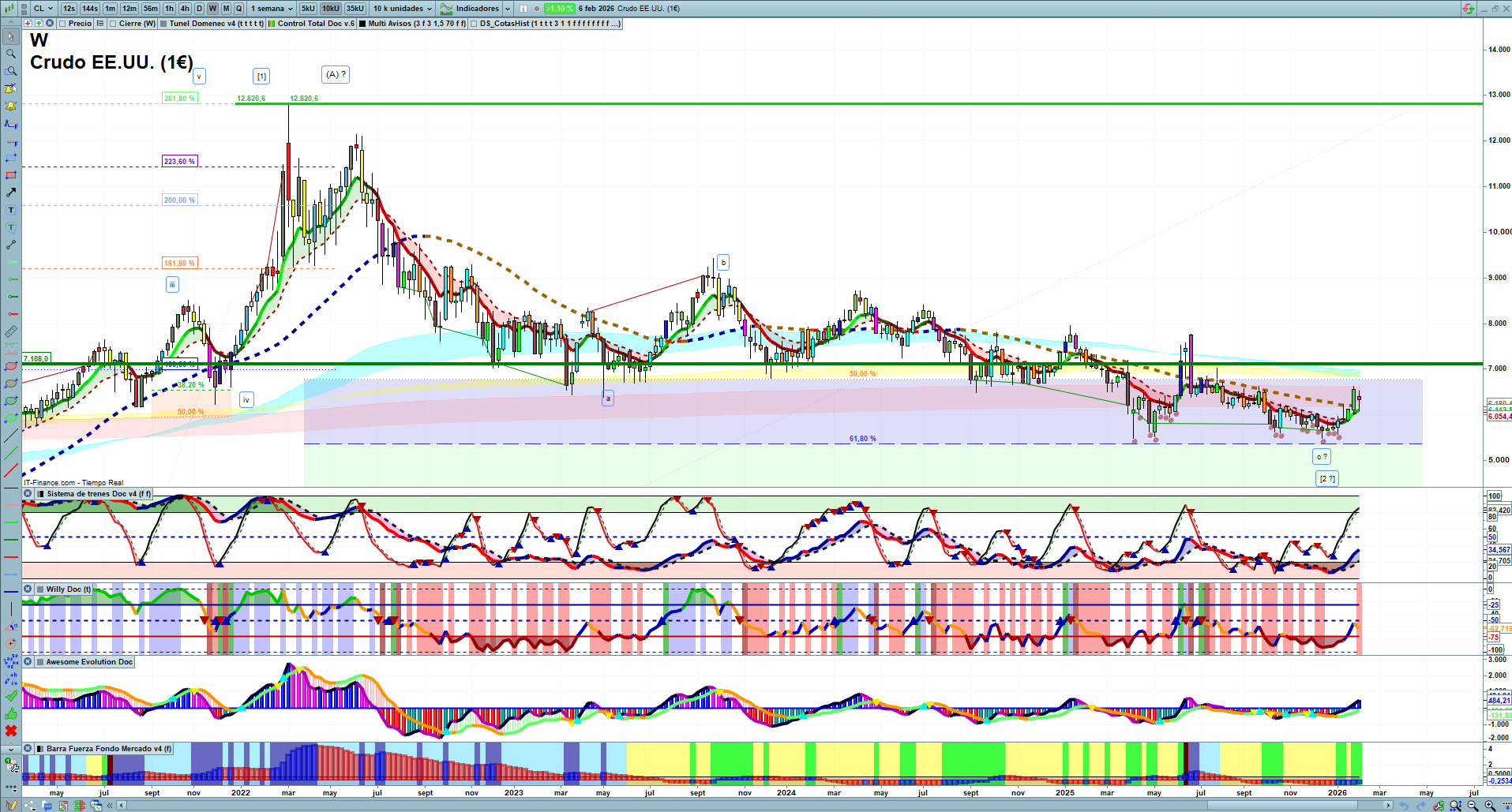1512x812 pixels.
Task: Switch to the 144s timeframe
Action: [x=90, y=9]
